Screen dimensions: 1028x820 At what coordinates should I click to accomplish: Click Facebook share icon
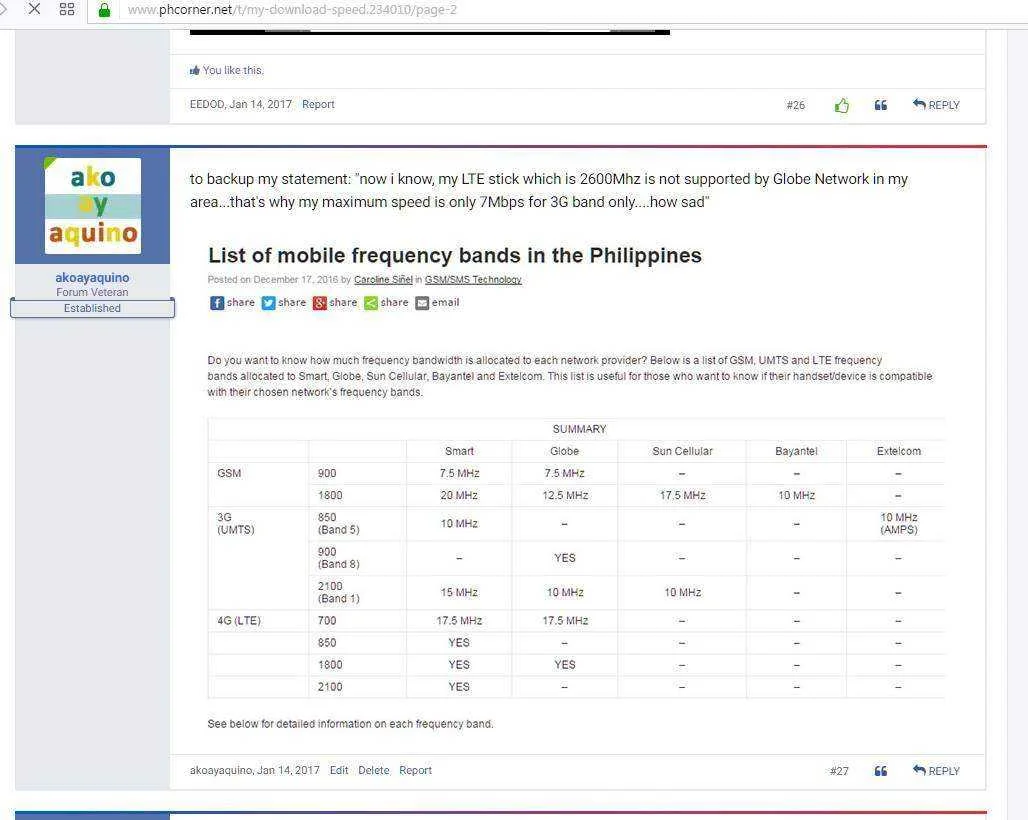pos(217,303)
